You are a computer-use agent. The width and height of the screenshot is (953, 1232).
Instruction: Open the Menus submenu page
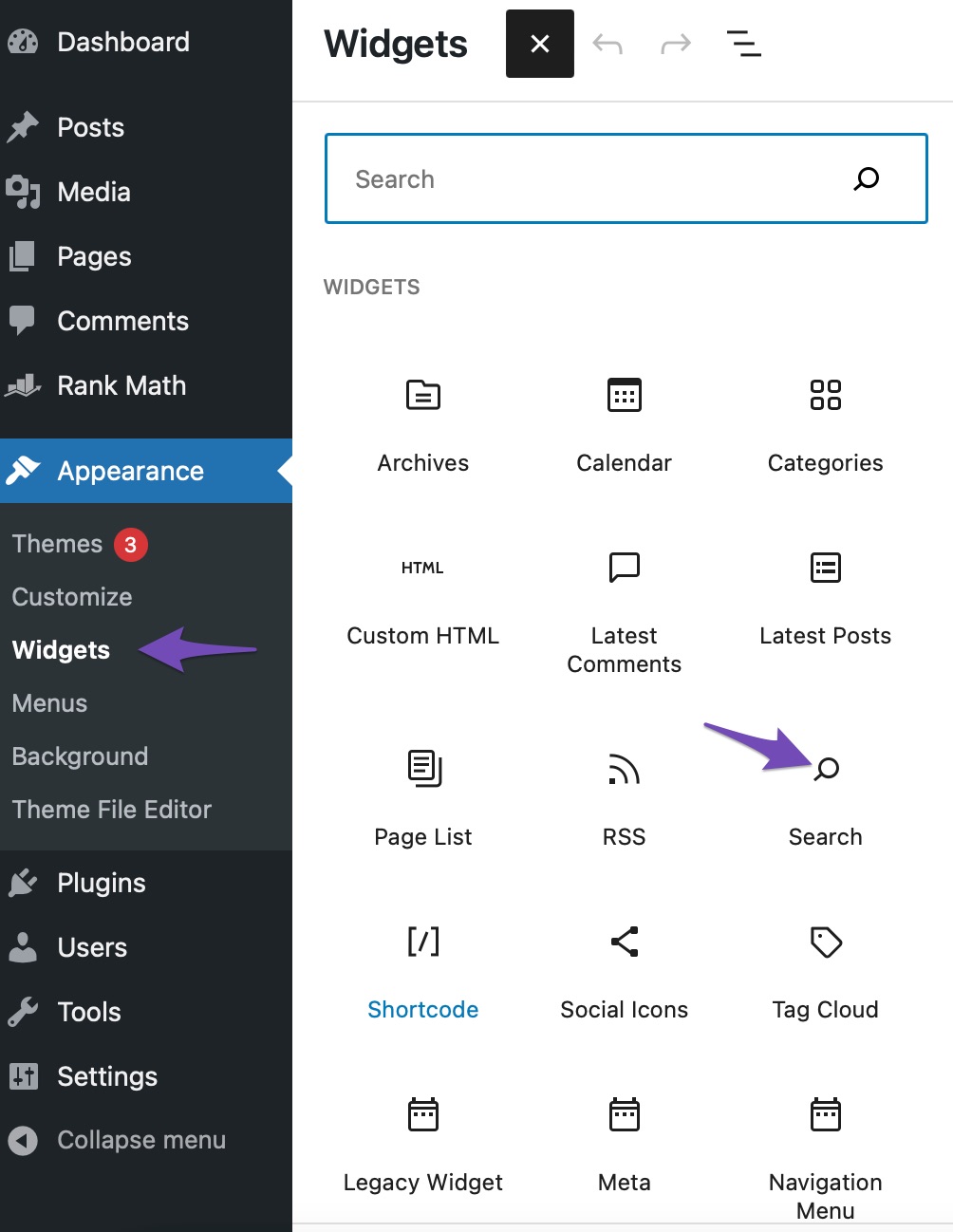tap(49, 703)
